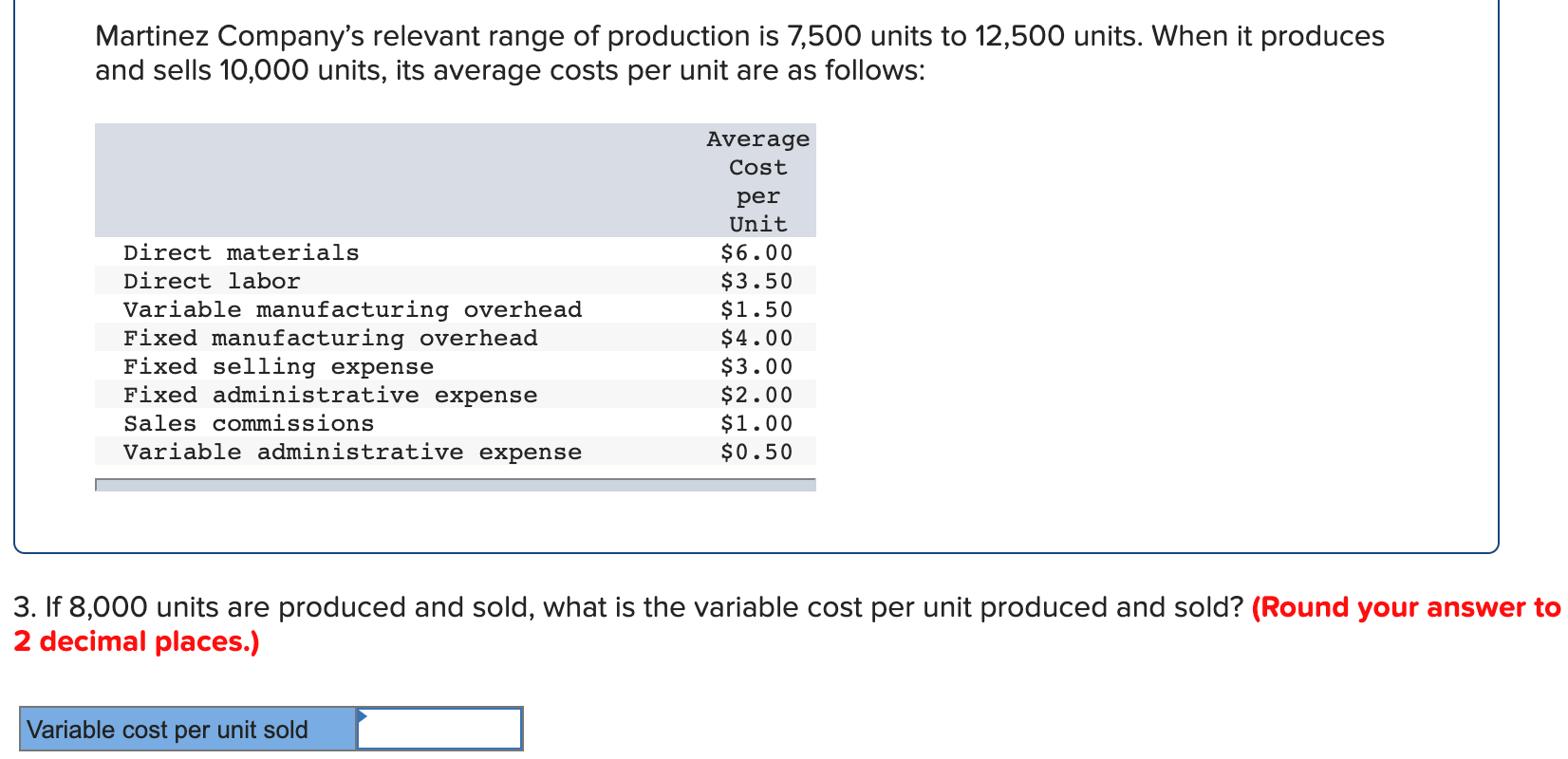The height and width of the screenshot is (759, 1568).
Task: Click the horizontal scrollbar below the cost table
Action: click(456, 485)
